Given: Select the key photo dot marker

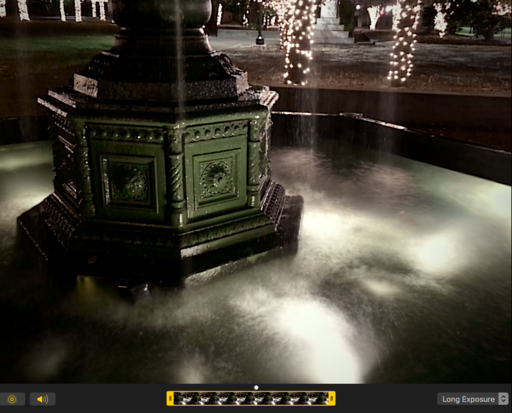Looking at the screenshot, I should pos(256,388).
